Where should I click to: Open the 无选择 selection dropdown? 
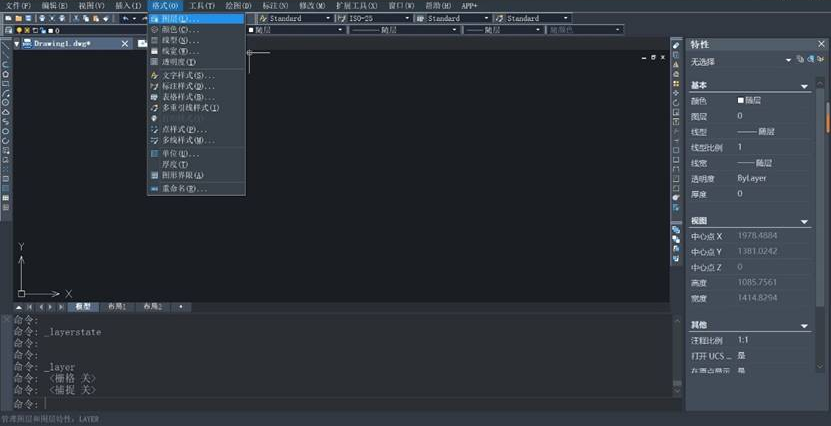(740, 62)
